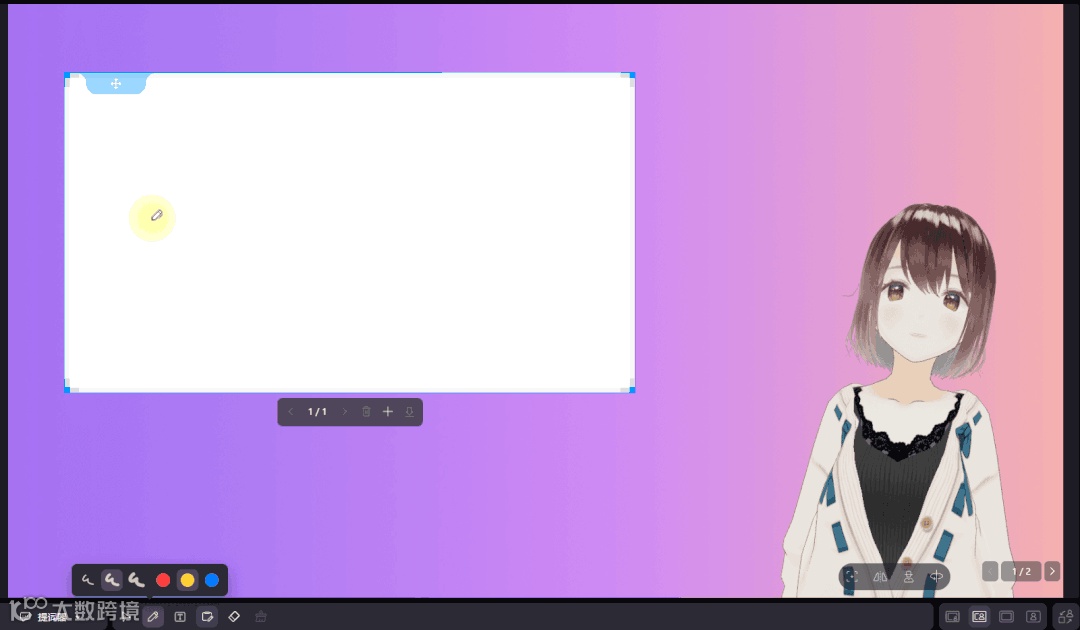Switch to content with presenter layout
Viewport: 1080px width, 630px height.
click(979, 616)
